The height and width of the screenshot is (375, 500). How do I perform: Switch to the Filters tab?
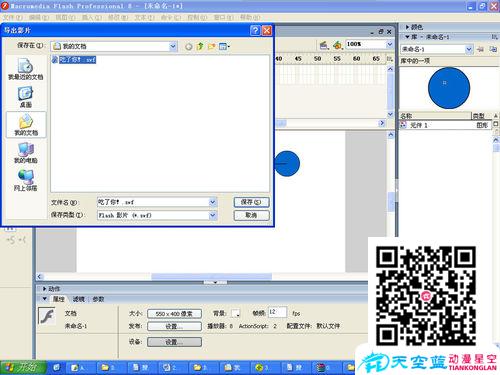[x=79, y=299]
